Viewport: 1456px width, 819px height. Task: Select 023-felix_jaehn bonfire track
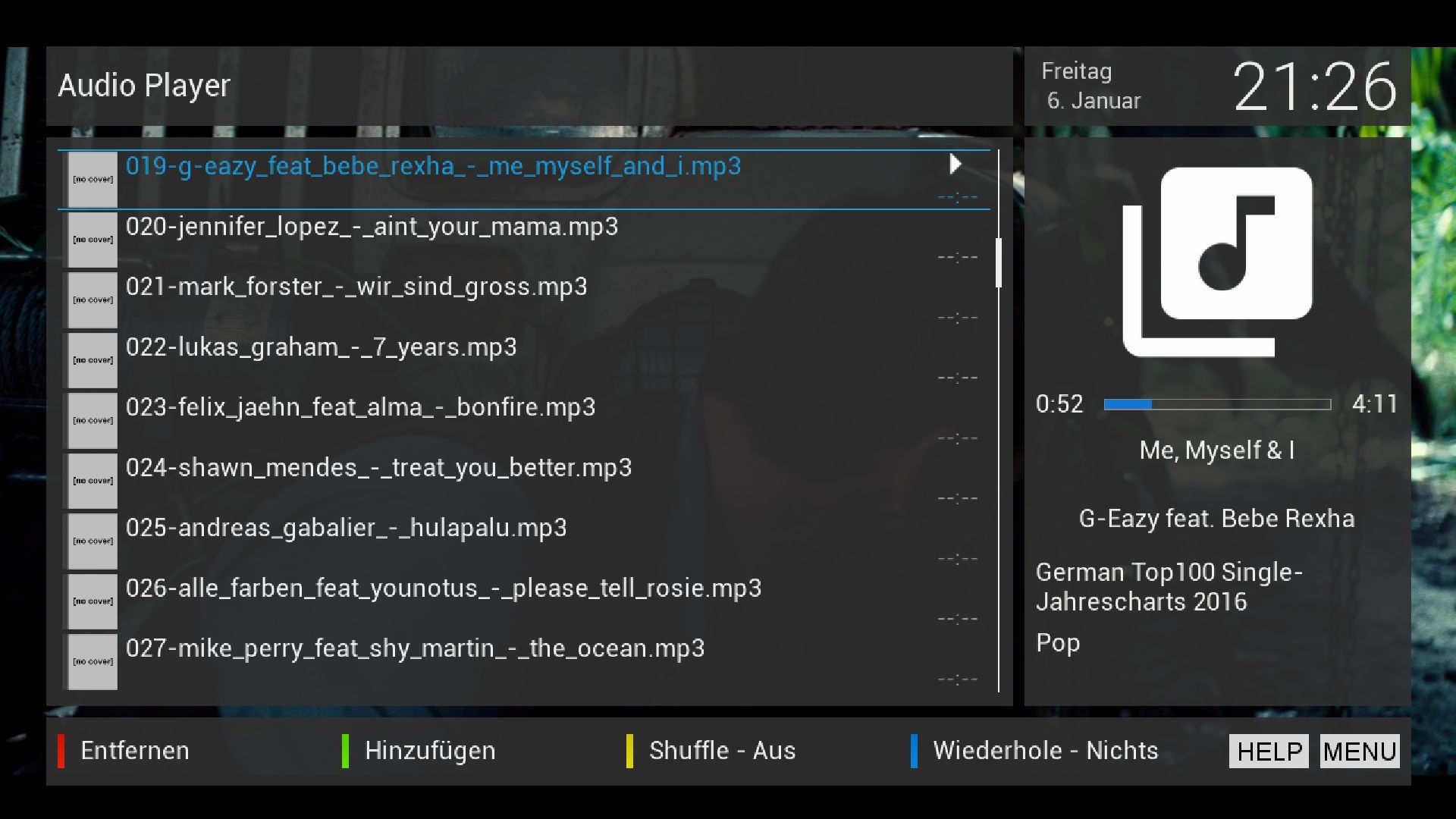point(360,408)
